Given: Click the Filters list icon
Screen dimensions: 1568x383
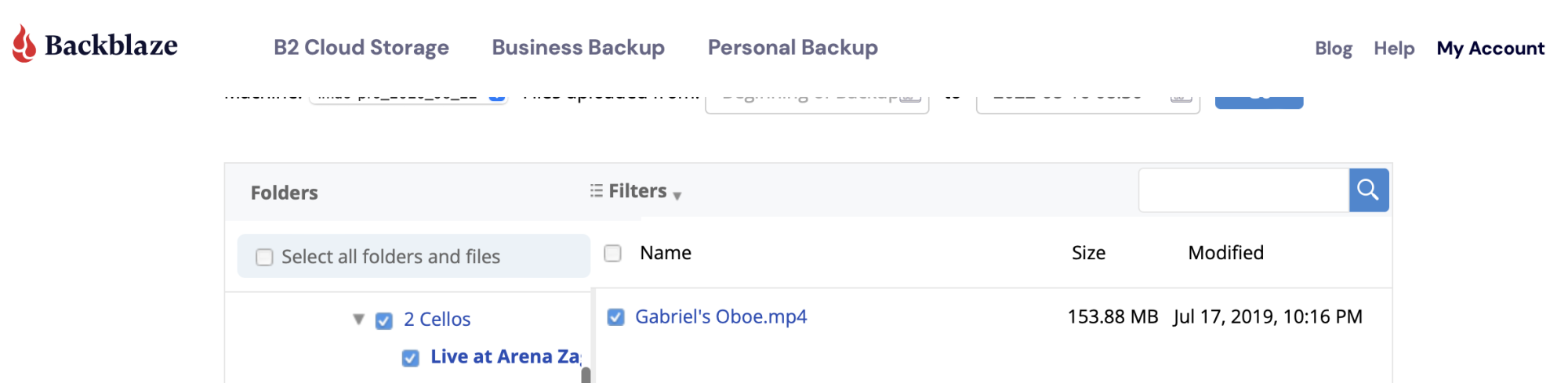Looking at the screenshot, I should (x=597, y=190).
